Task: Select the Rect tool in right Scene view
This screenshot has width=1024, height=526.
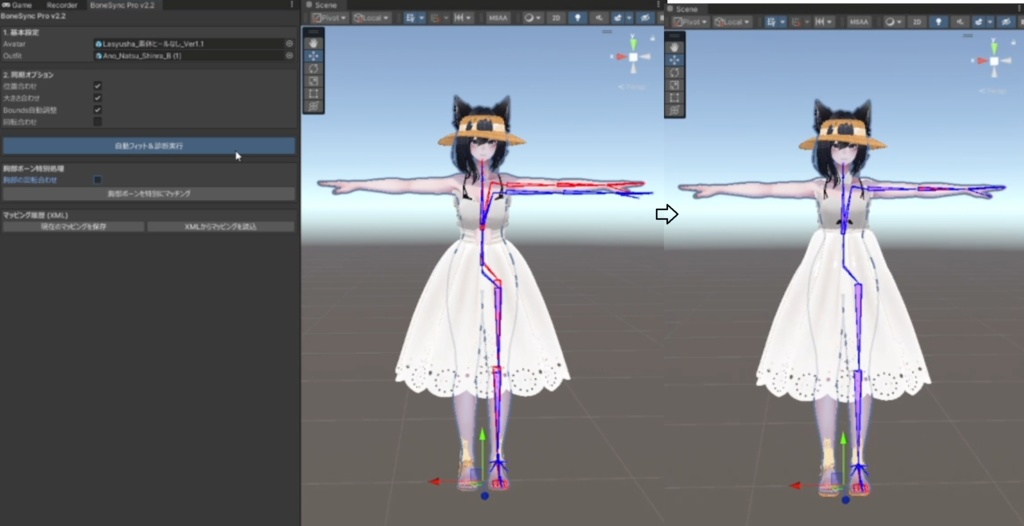Action: (x=675, y=97)
